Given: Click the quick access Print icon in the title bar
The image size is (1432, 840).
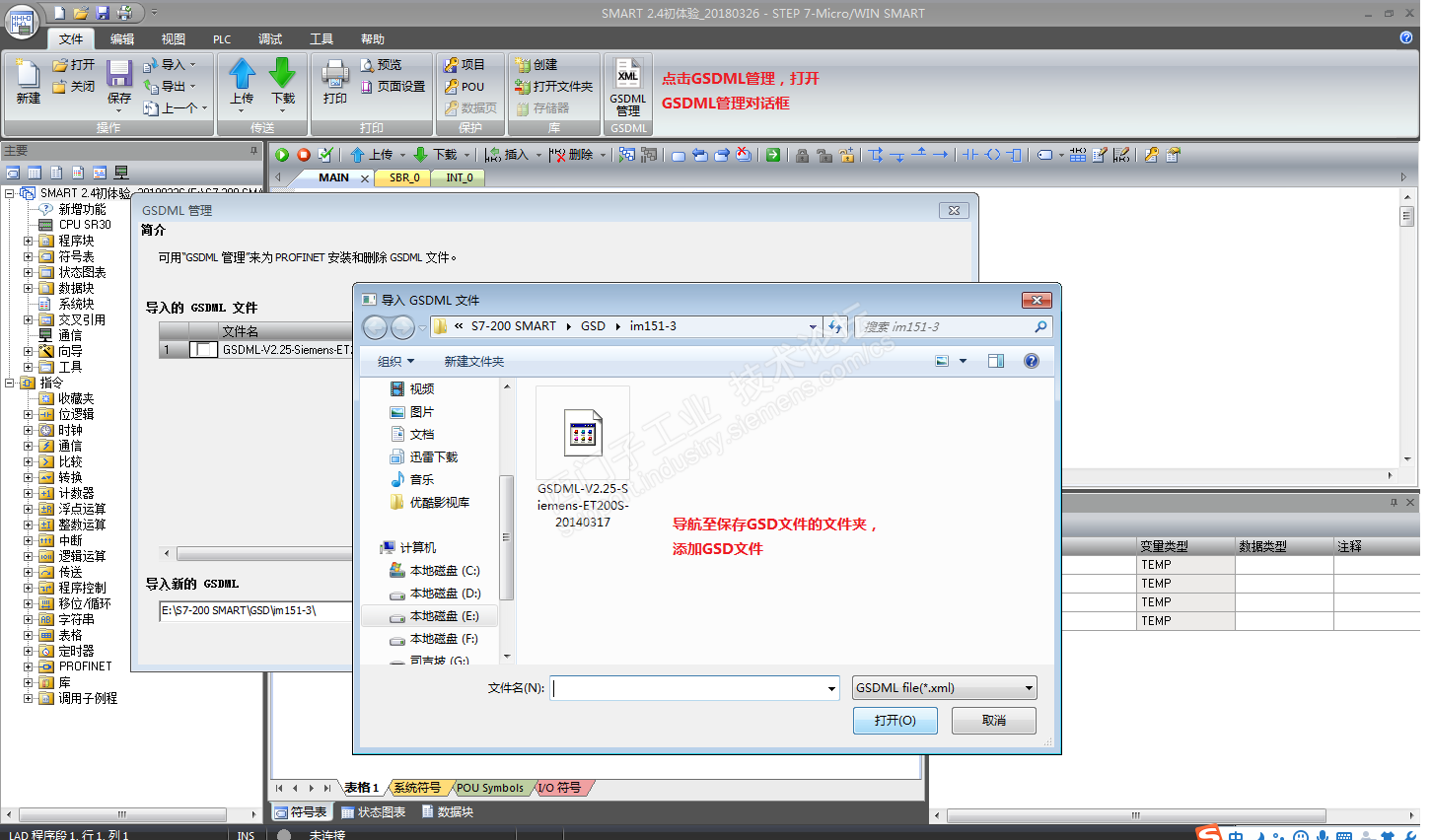Looking at the screenshot, I should point(124,13).
